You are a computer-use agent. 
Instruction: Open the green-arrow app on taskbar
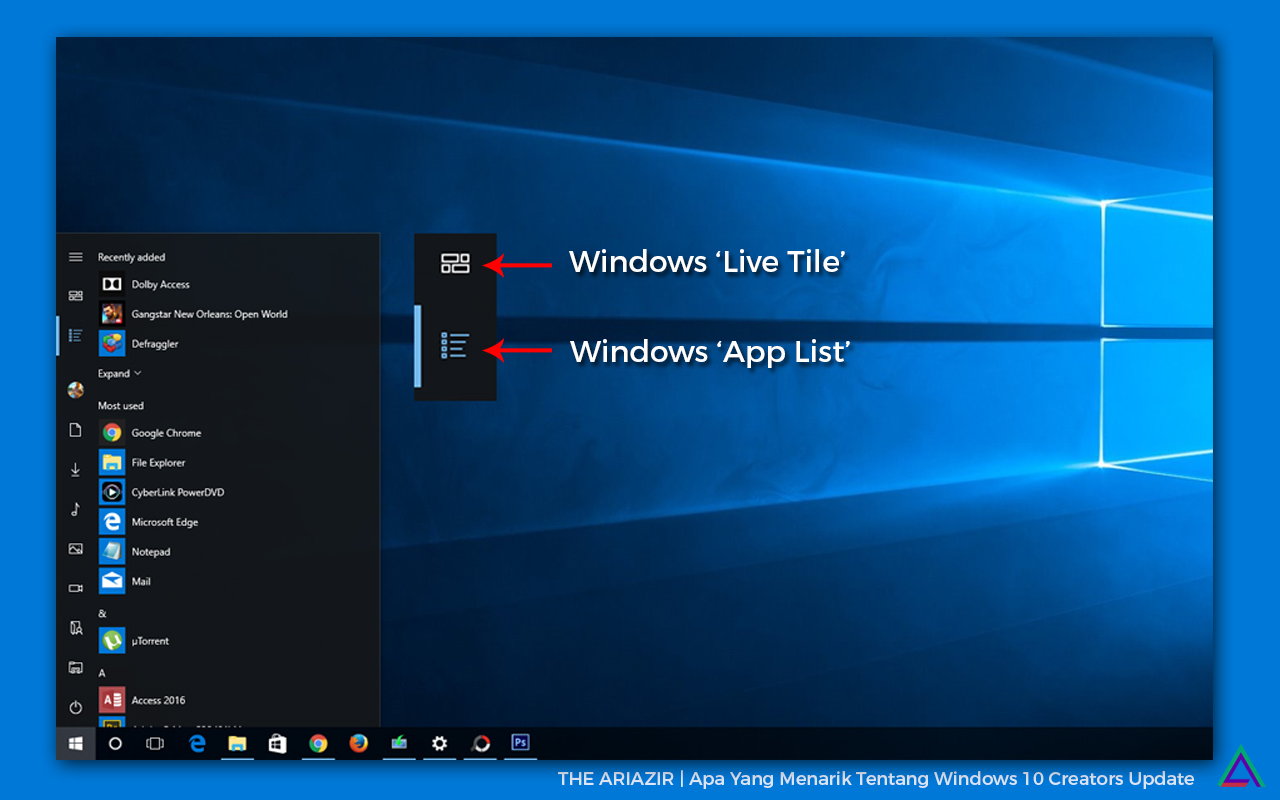point(399,743)
